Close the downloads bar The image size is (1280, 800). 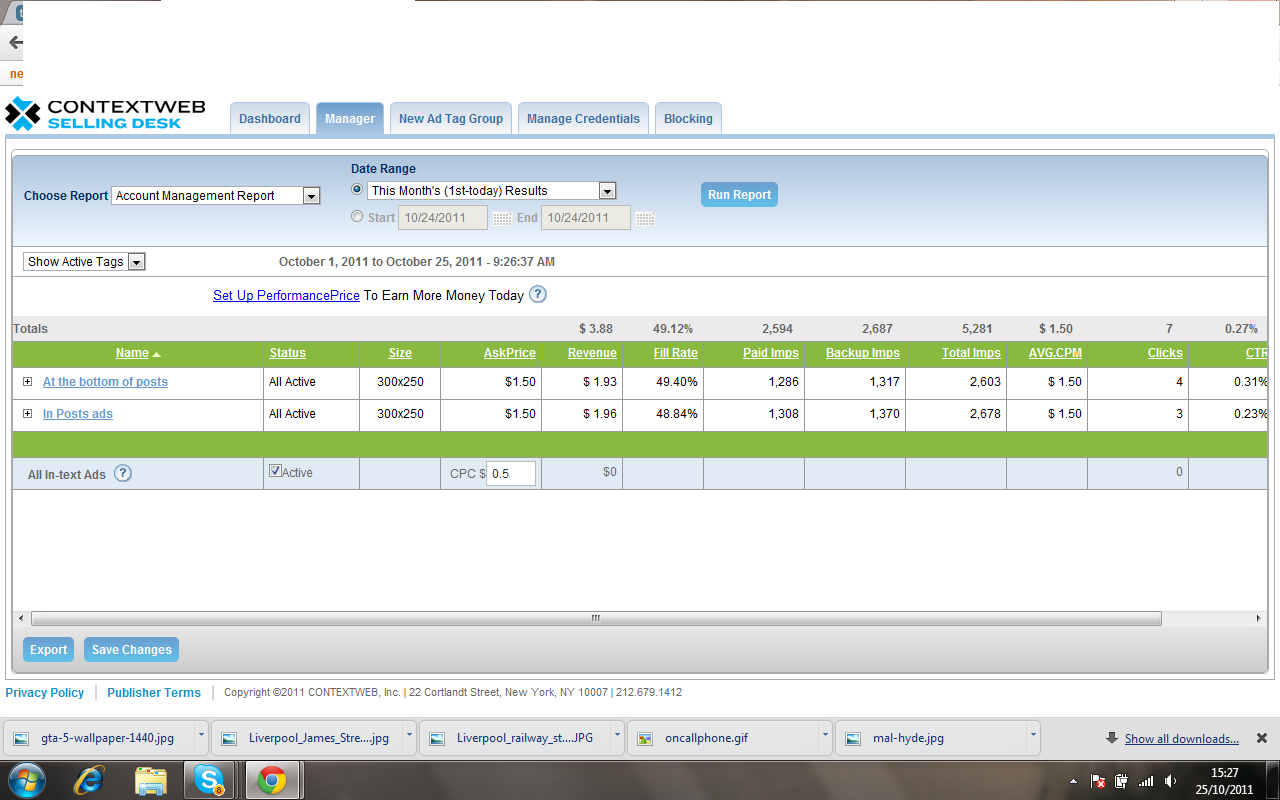pyautogui.click(x=1262, y=739)
